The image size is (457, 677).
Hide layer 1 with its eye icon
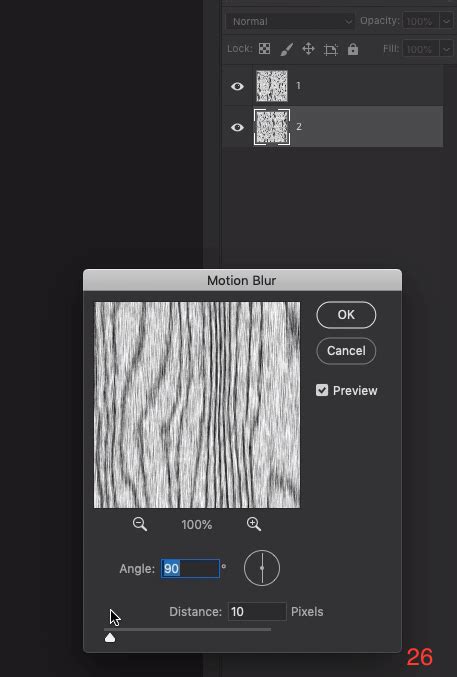tap(237, 86)
